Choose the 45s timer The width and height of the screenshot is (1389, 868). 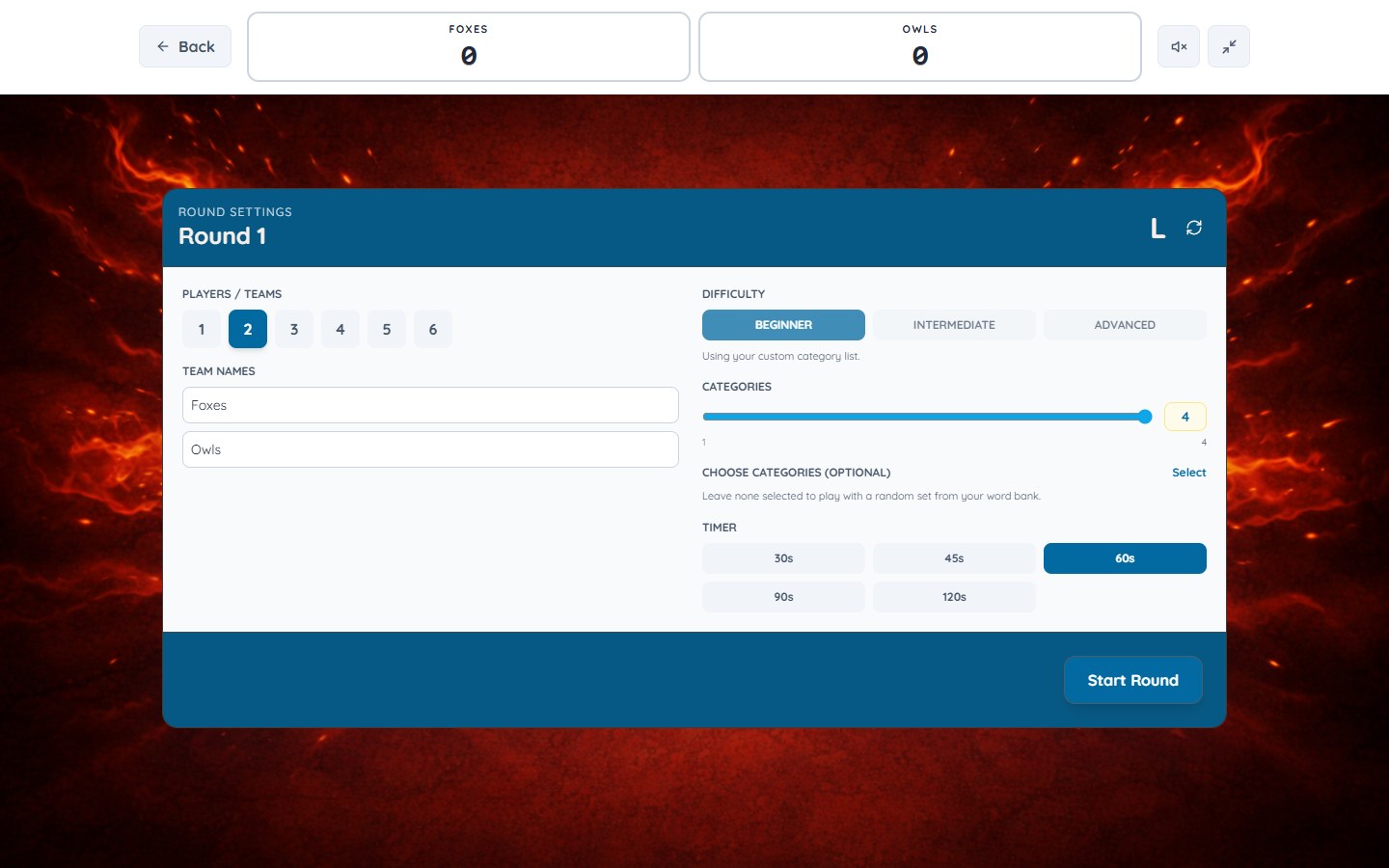(954, 558)
